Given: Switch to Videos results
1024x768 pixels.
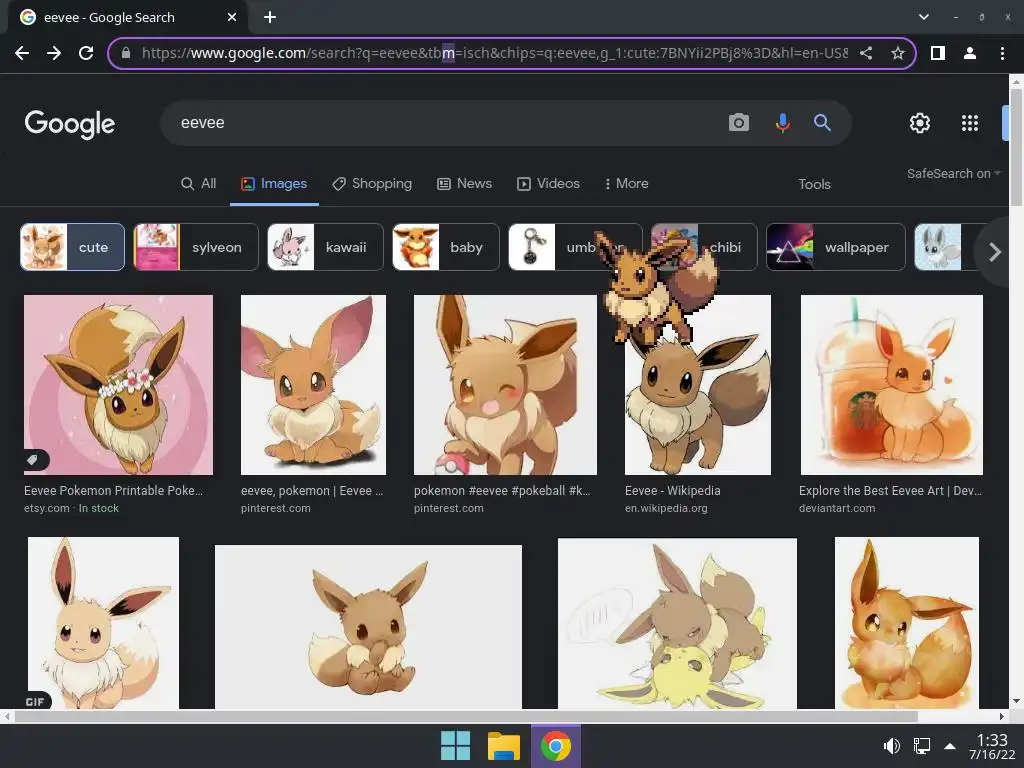Looking at the screenshot, I should [549, 184].
